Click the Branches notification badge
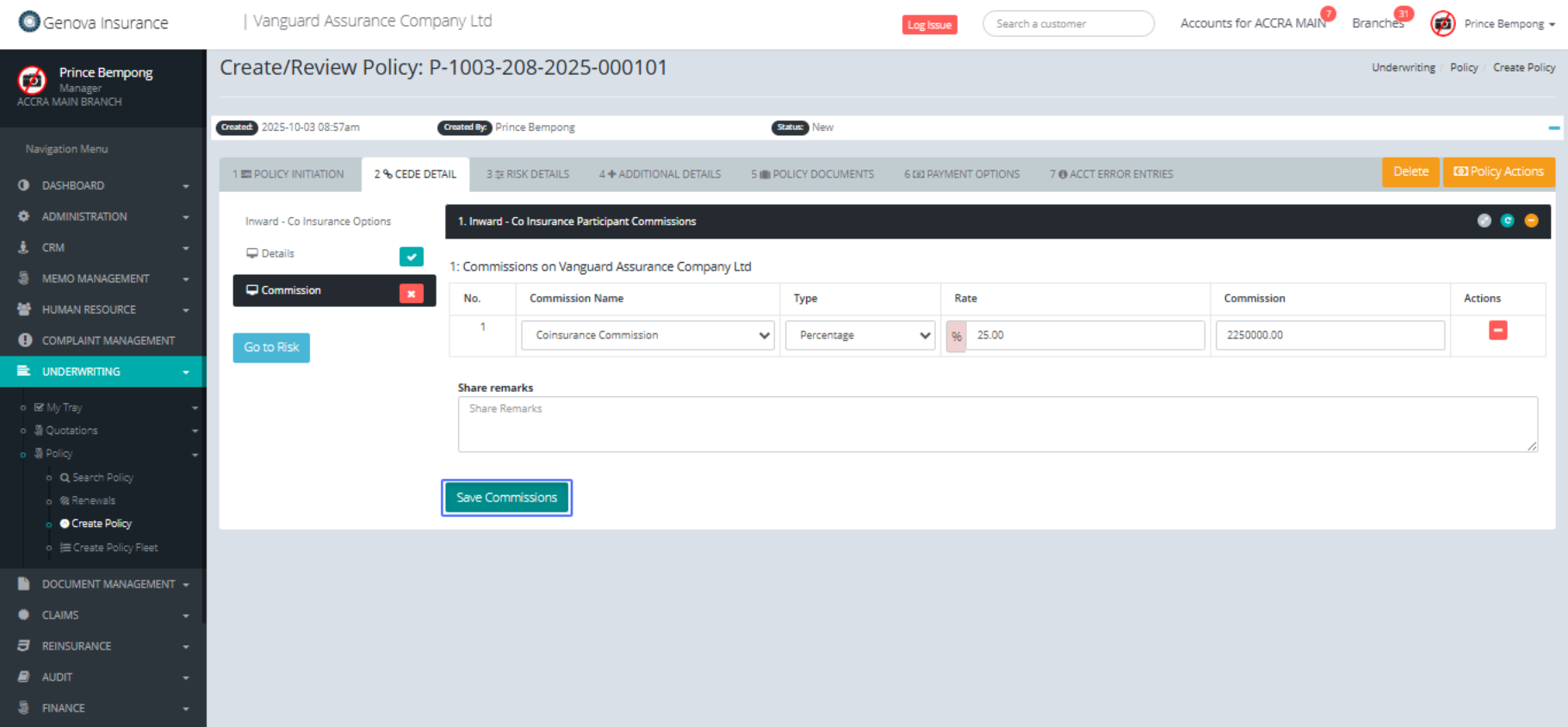This screenshot has height=727, width=1568. 1404,14
